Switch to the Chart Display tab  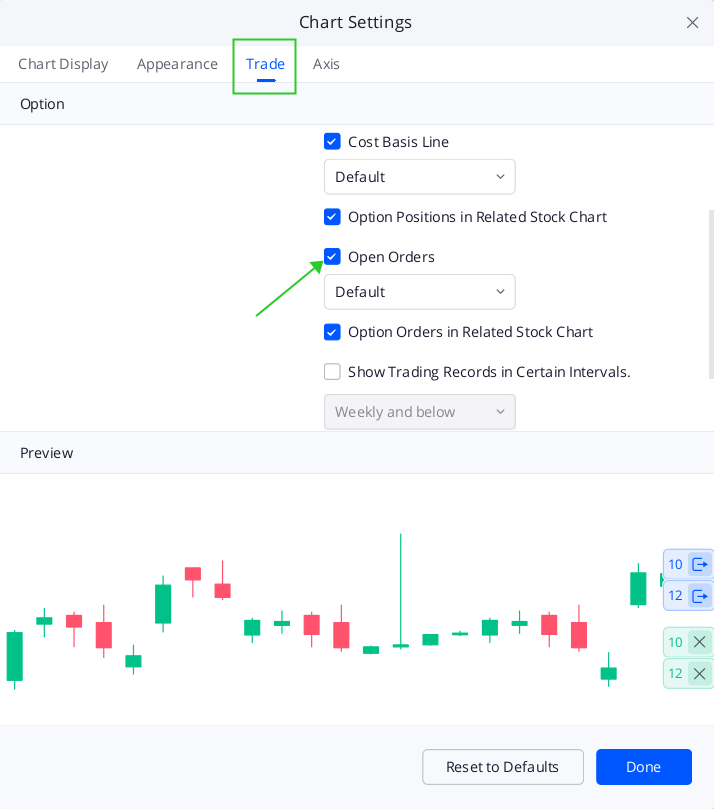pos(63,64)
